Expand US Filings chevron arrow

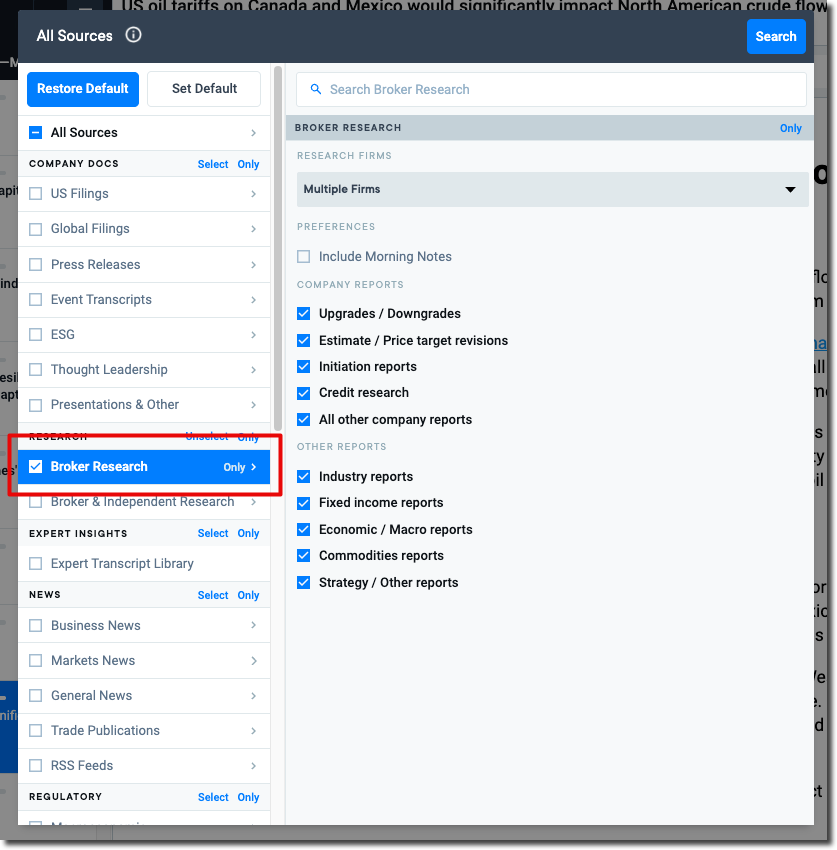253,194
